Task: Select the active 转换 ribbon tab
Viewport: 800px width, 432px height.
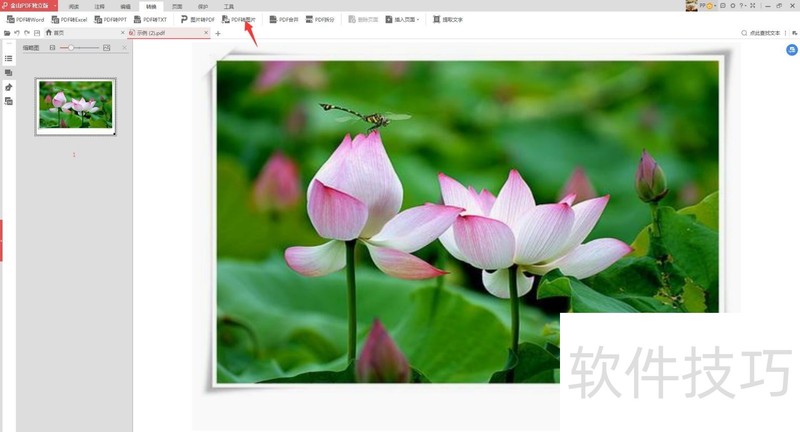Action: coord(151,7)
